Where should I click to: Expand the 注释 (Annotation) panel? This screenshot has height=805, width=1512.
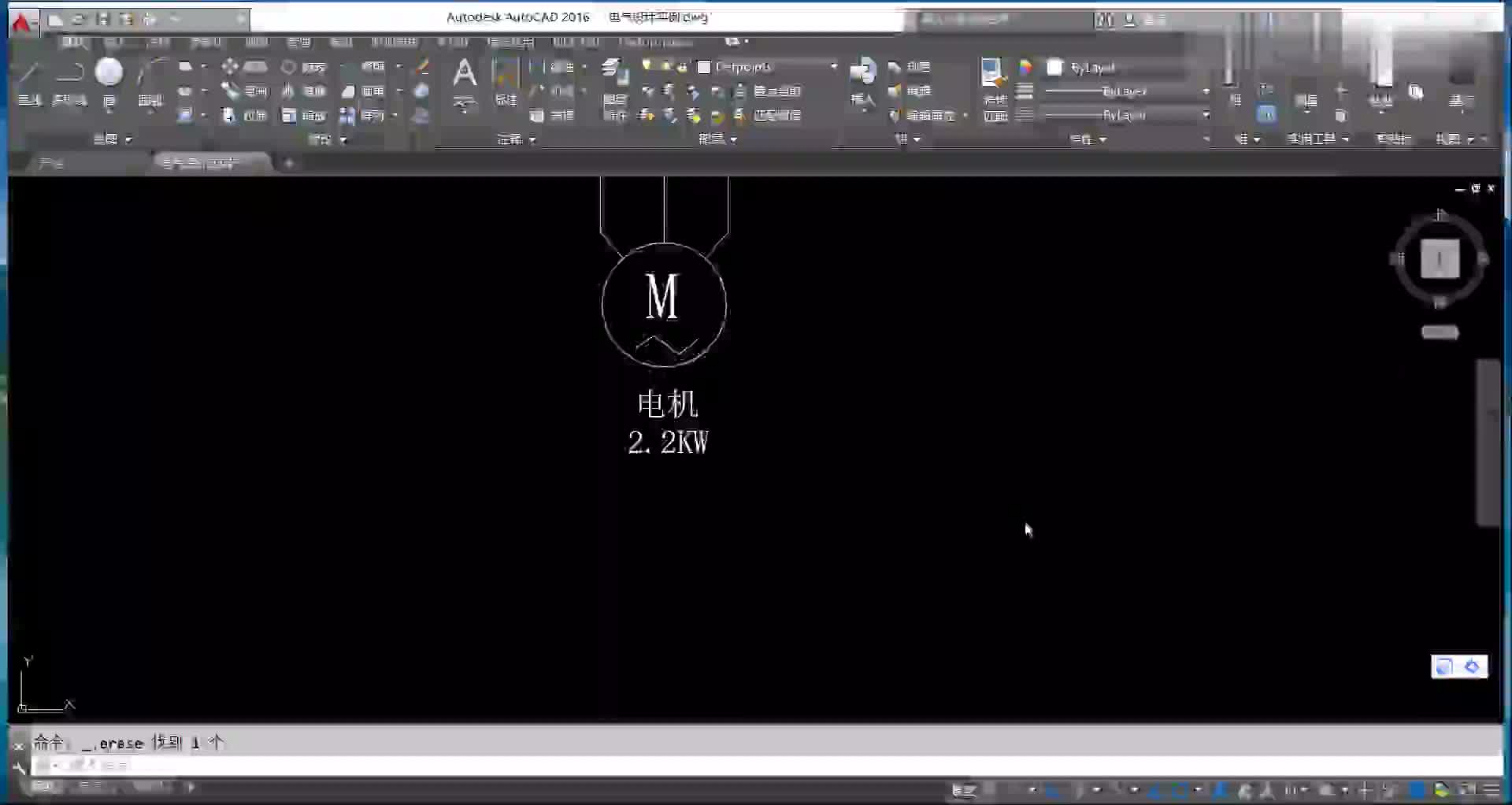tap(517, 139)
